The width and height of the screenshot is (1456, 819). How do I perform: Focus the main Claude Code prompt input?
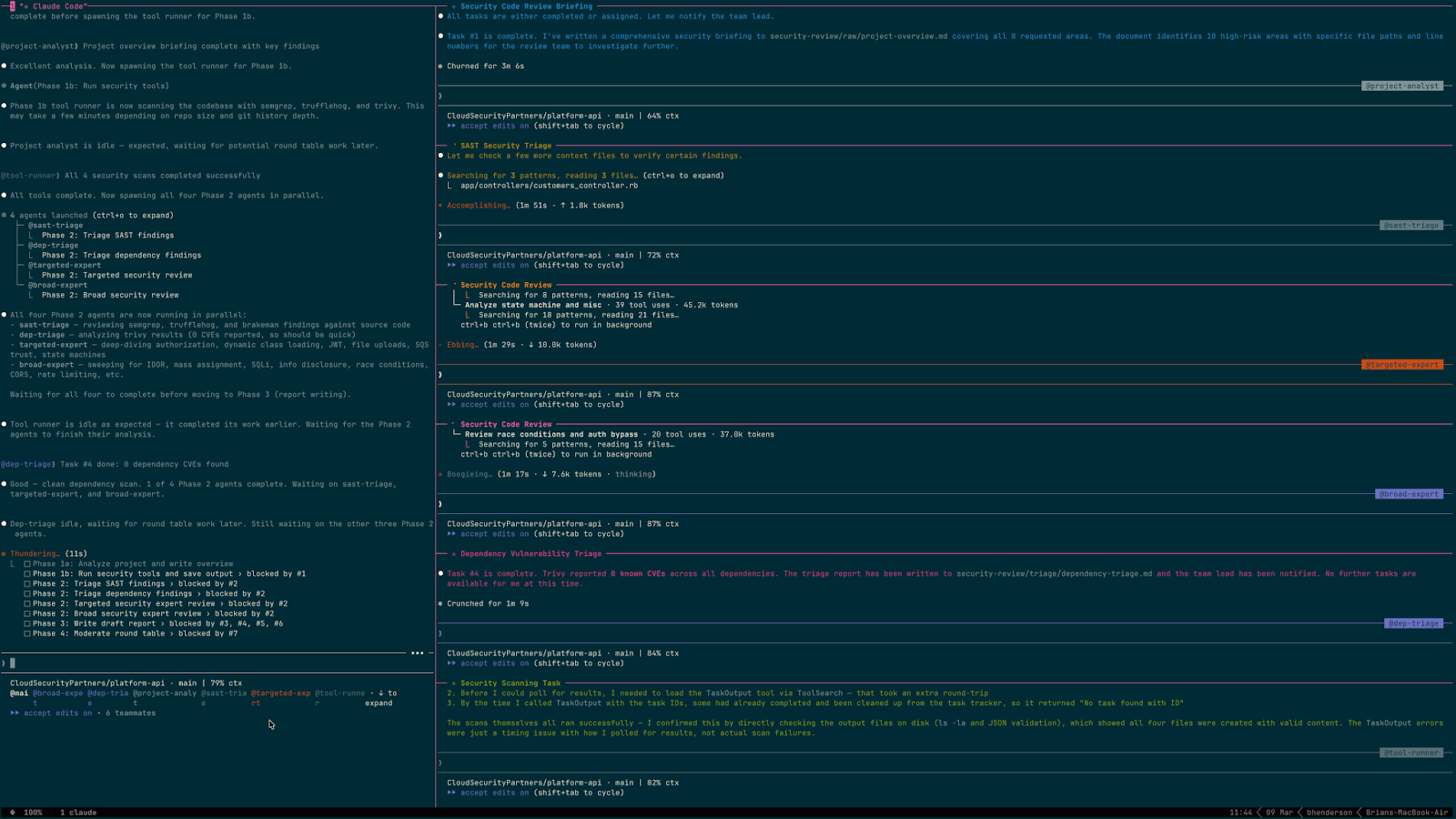tap(217, 663)
